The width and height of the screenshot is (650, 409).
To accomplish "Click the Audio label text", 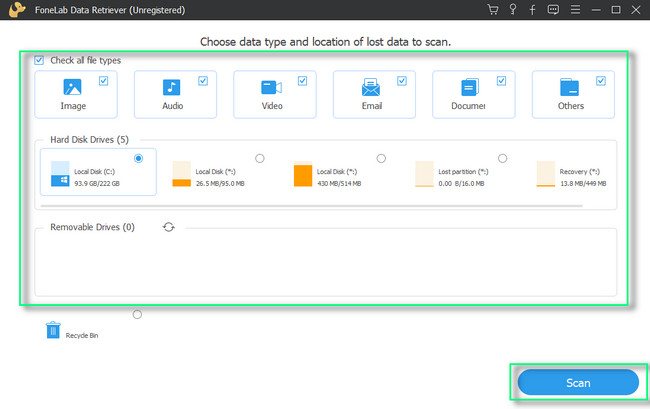I will tap(172, 106).
